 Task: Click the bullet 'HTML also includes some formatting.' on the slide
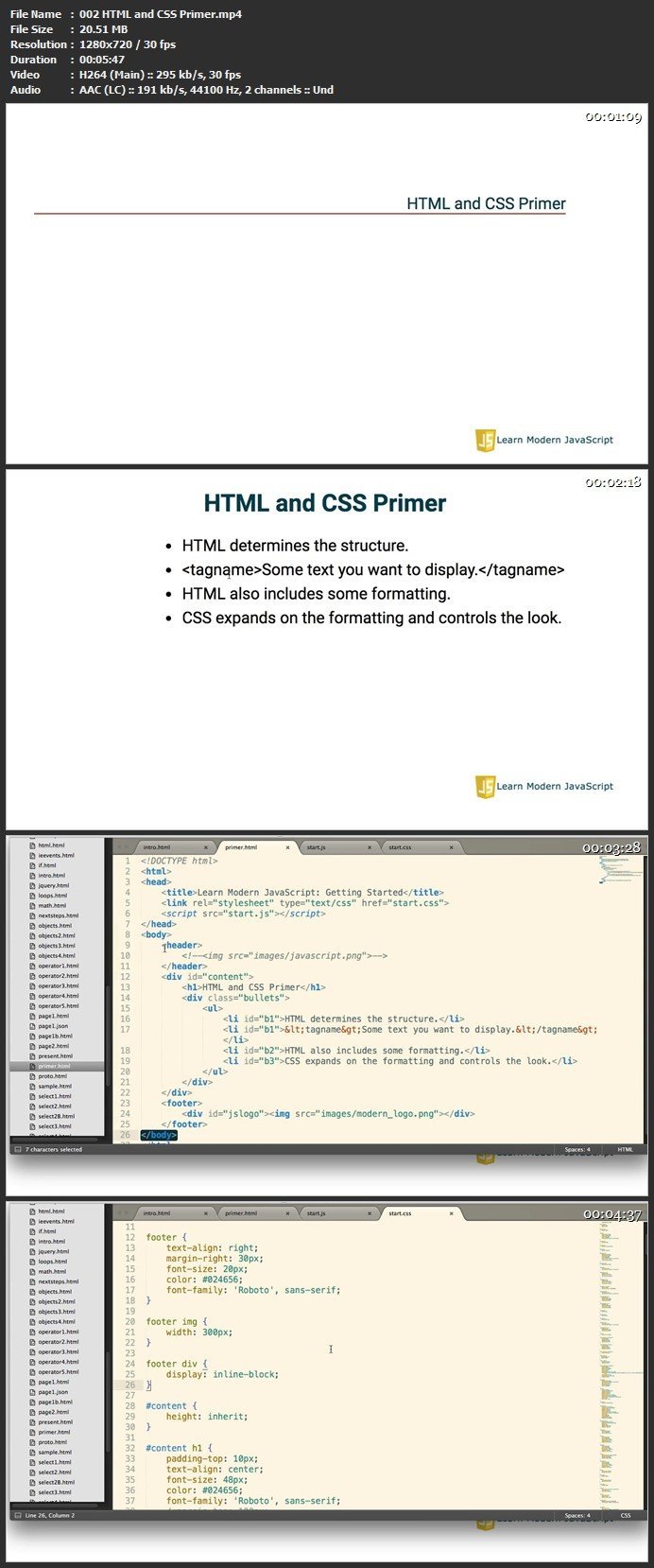pyautogui.click(x=316, y=594)
